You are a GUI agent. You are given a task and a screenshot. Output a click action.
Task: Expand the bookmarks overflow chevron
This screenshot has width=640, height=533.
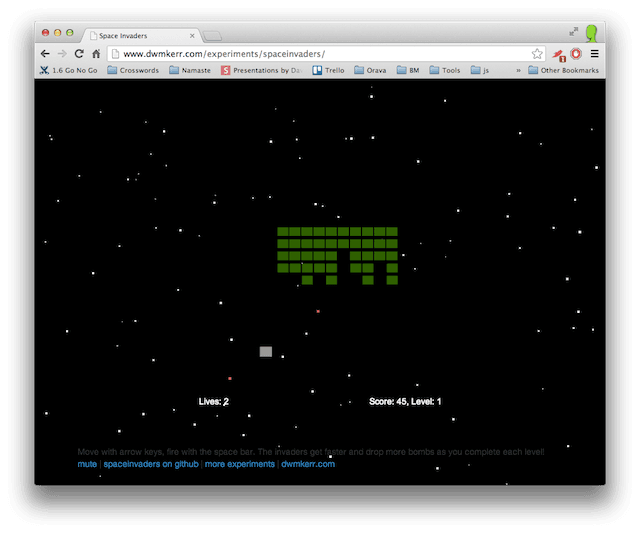point(517,70)
